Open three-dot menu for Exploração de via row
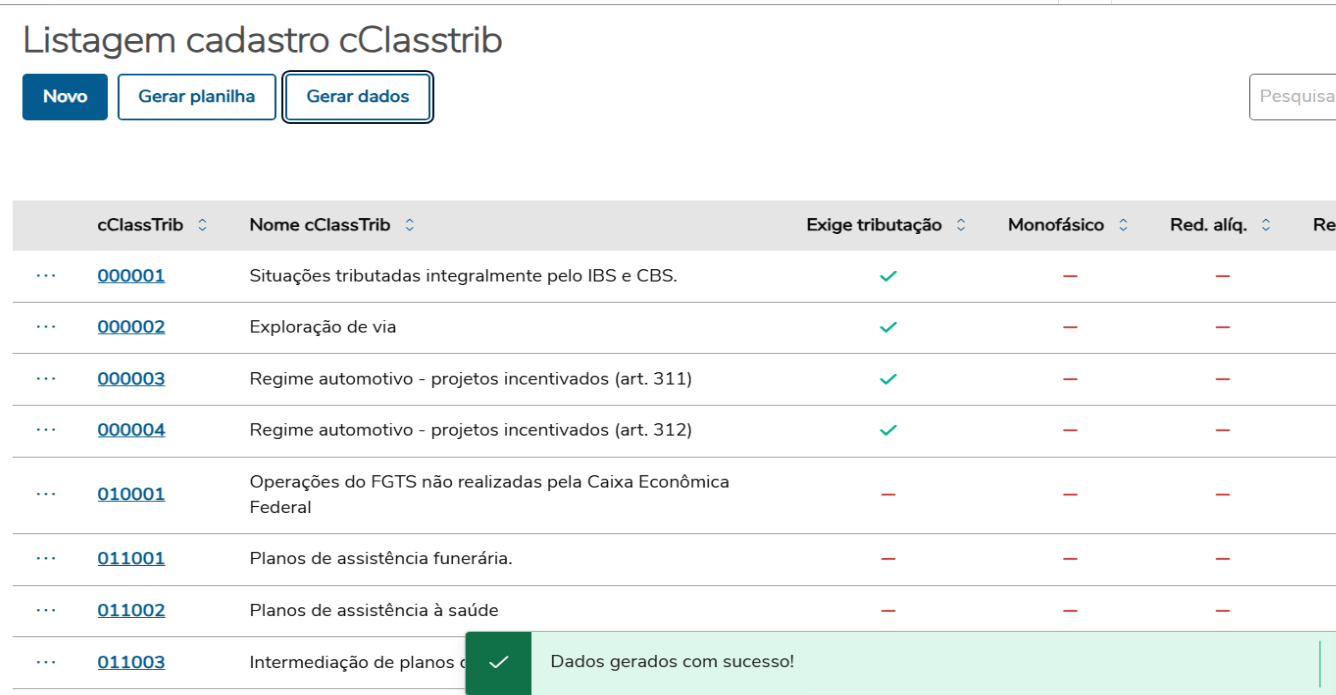 tap(46, 327)
